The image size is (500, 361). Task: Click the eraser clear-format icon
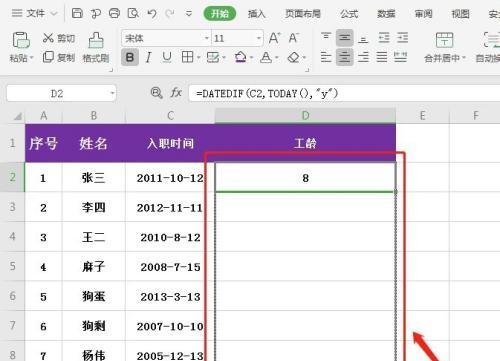[x=293, y=57]
